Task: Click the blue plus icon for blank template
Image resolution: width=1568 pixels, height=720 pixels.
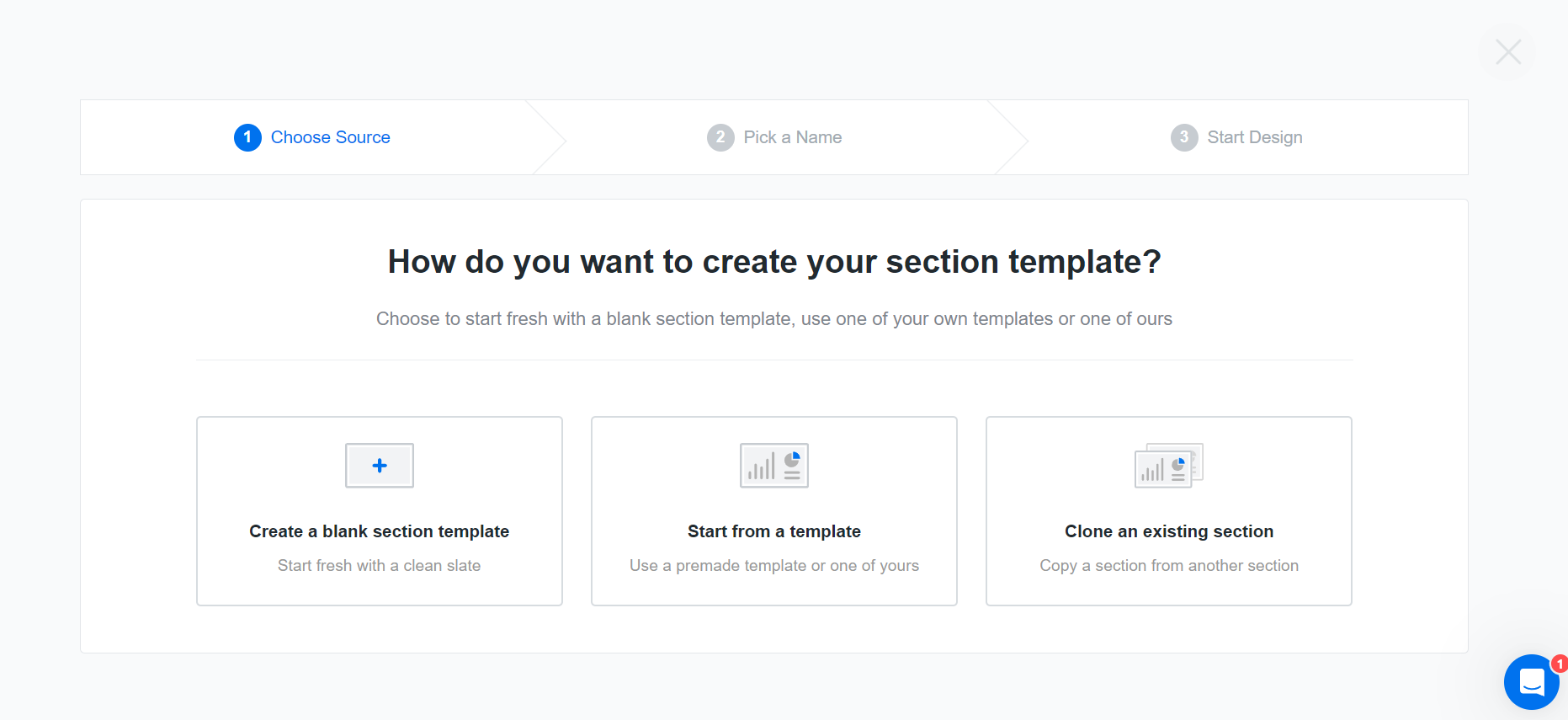Action: tap(380, 466)
